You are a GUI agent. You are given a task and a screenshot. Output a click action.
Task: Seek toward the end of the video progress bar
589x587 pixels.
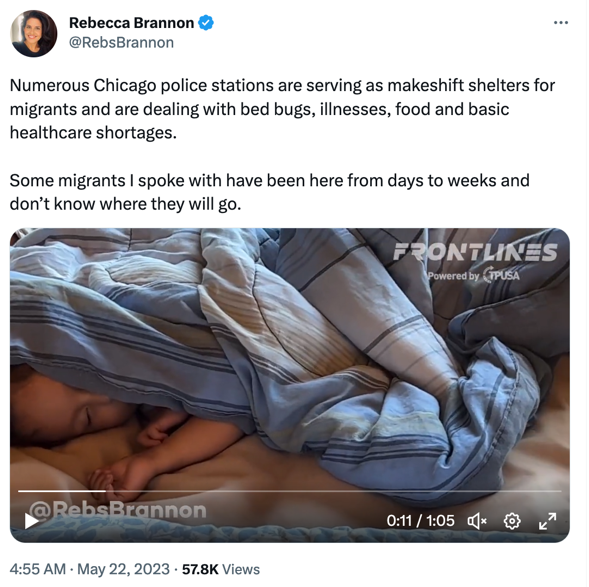click(x=526, y=491)
